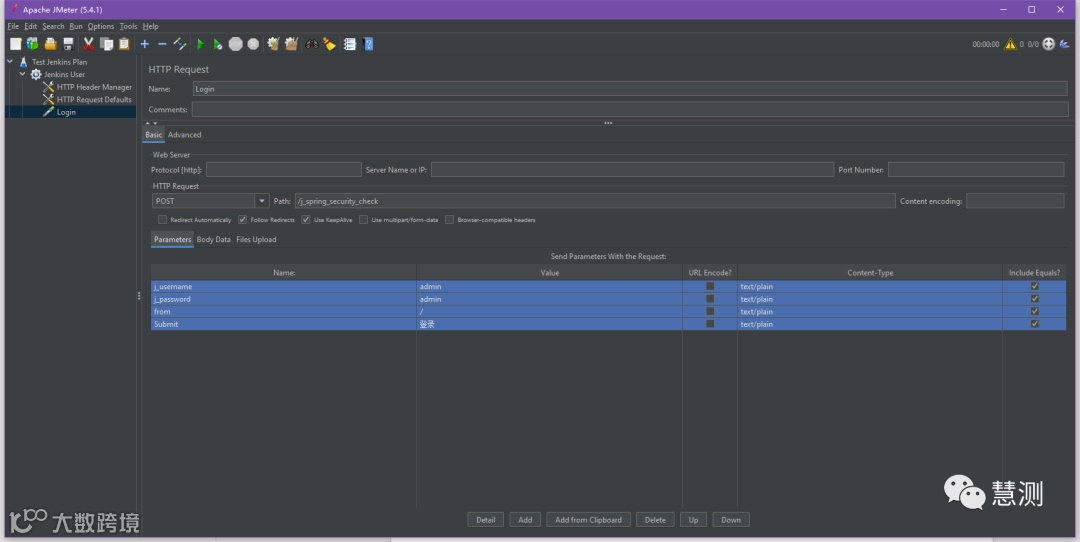Click the Collapse All minus icon
1080x542 pixels.
coord(163,44)
